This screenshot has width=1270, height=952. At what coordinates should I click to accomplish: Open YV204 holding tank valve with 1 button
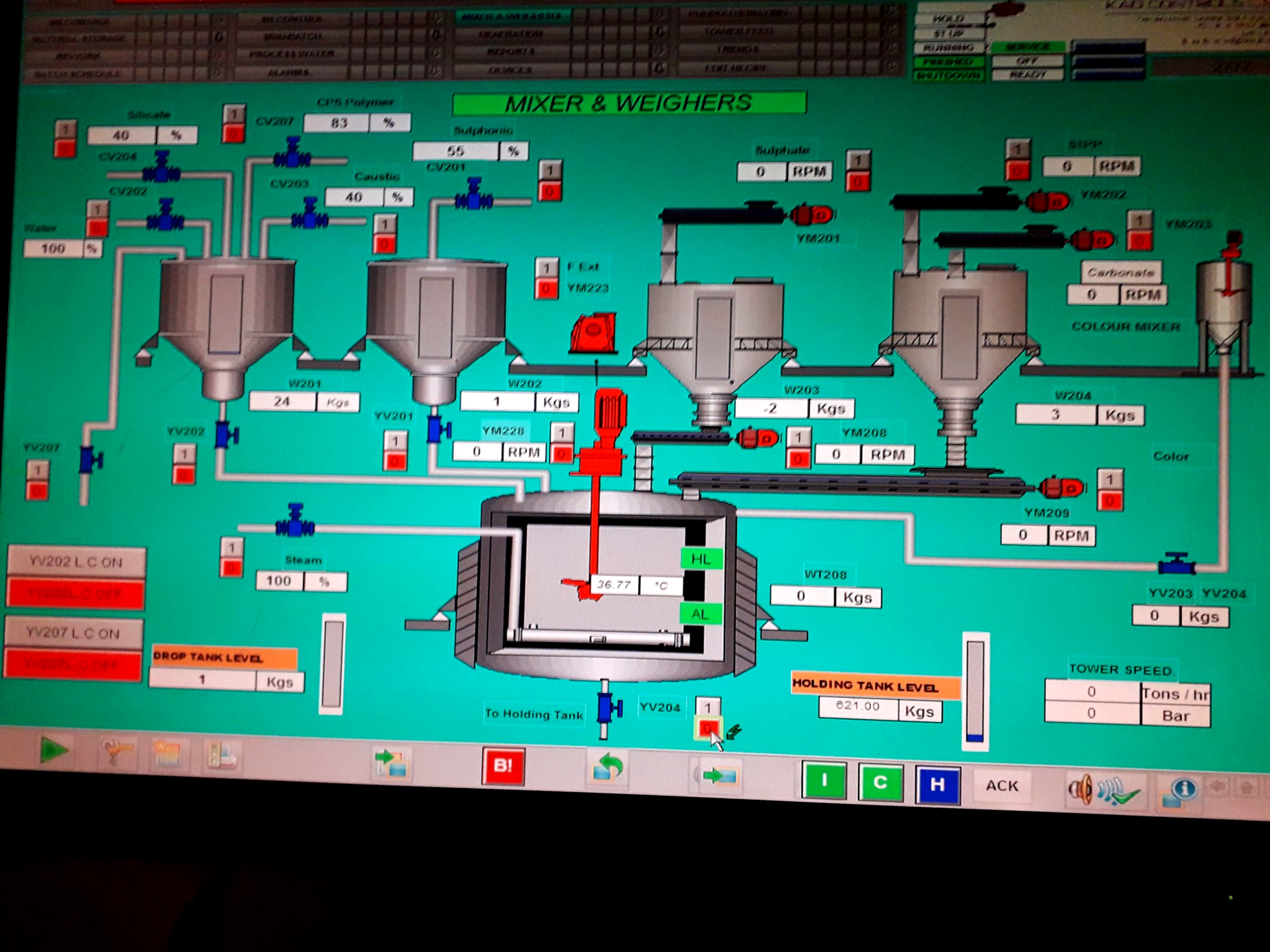(x=708, y=707)
